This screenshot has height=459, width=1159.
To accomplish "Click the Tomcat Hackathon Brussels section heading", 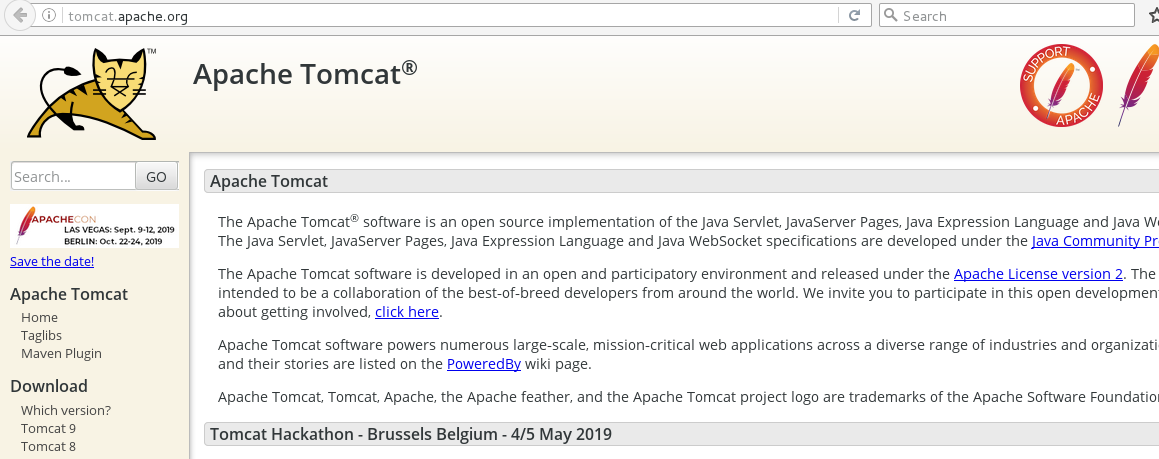I will point(410,434).
